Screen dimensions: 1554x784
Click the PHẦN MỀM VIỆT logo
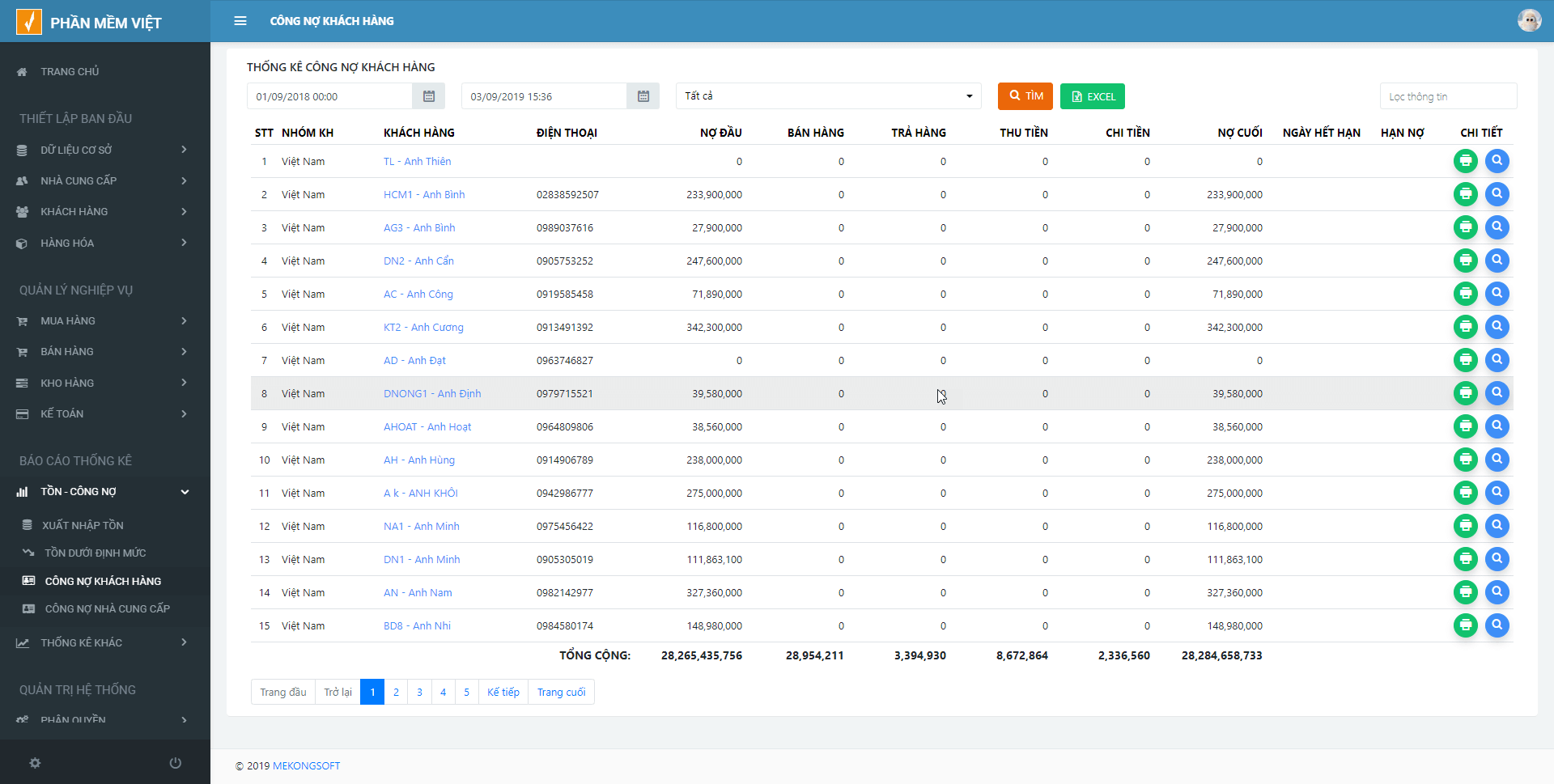(89, 22)
